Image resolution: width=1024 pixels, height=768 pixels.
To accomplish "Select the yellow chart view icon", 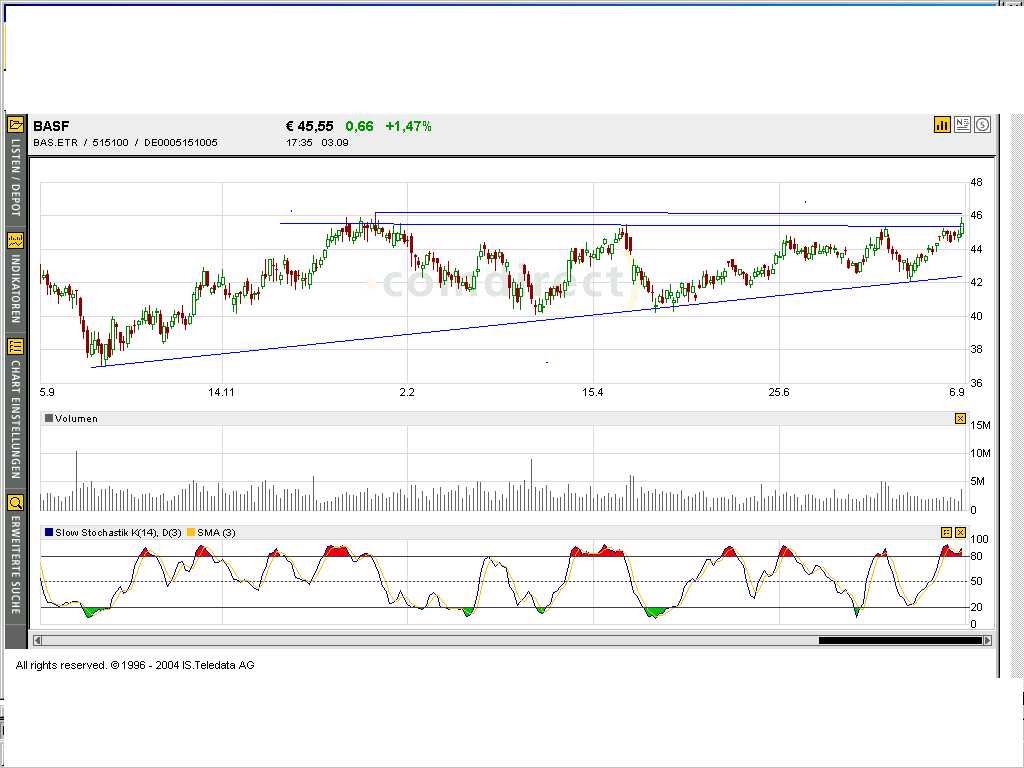I will pyautogui.click(x=942, y=124).
